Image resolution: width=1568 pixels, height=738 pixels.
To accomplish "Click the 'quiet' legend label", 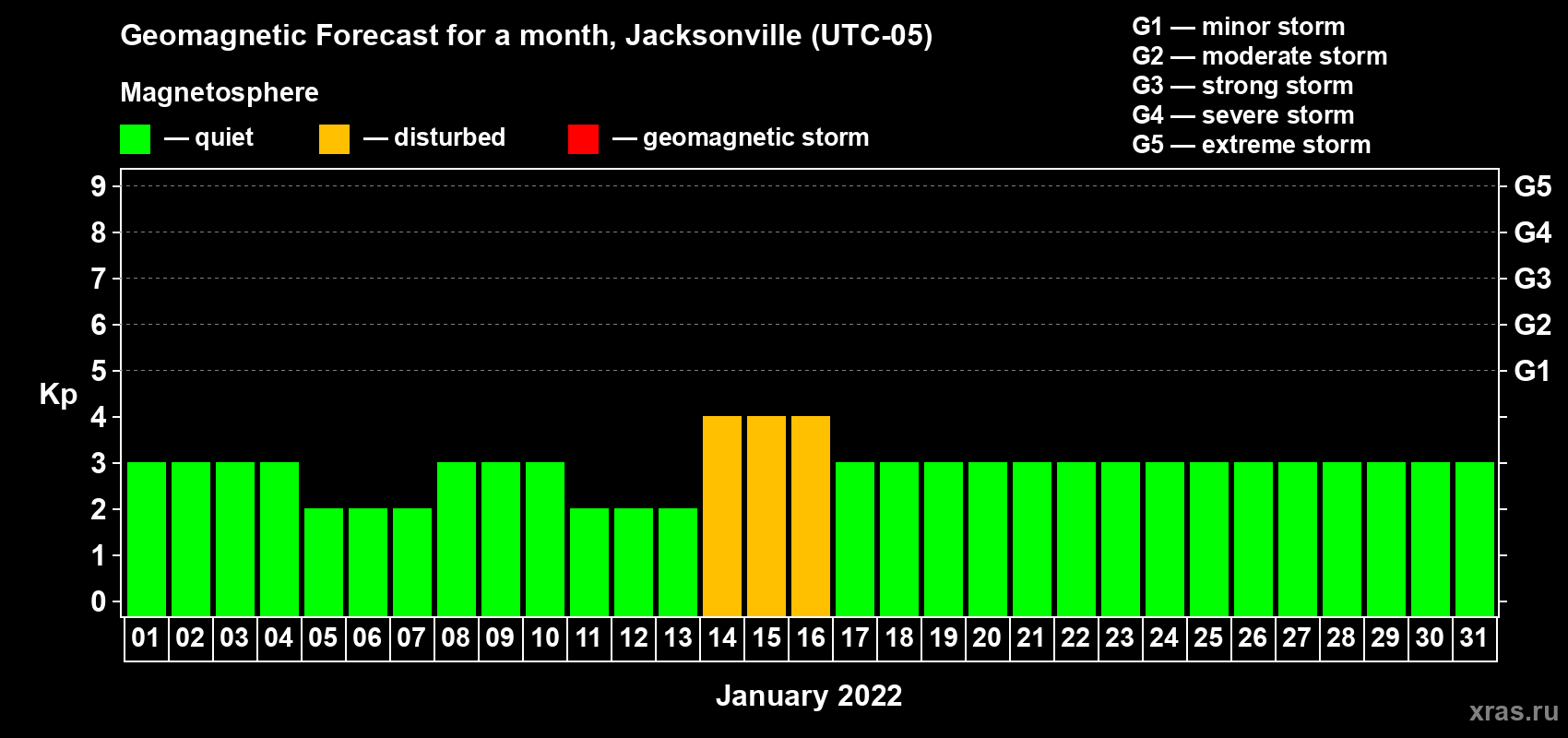I will [224, 138].
